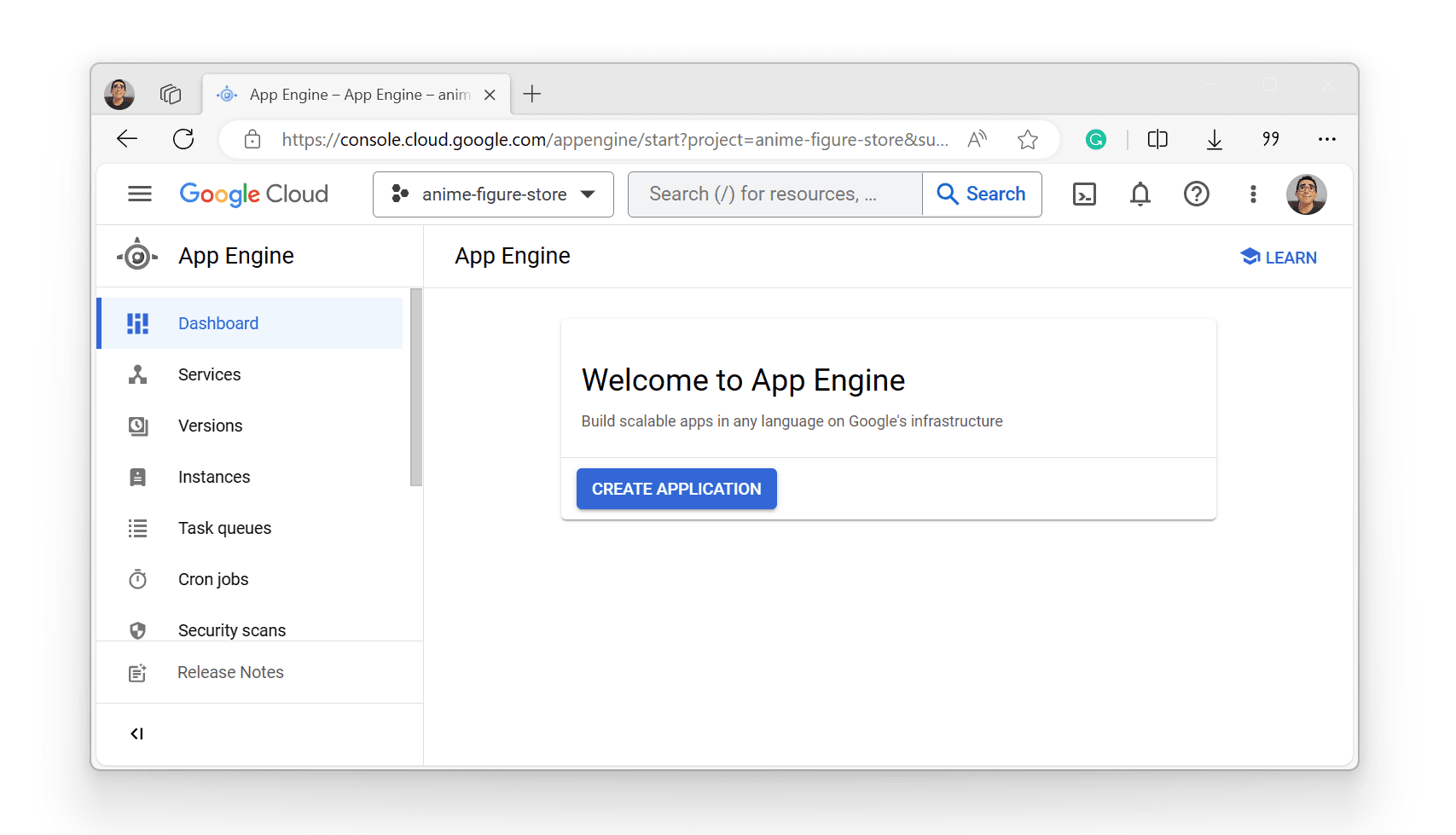Screen dimensions: 1456x835
Task: Click the Release Notes document icon
Action: tap(137, 673)
